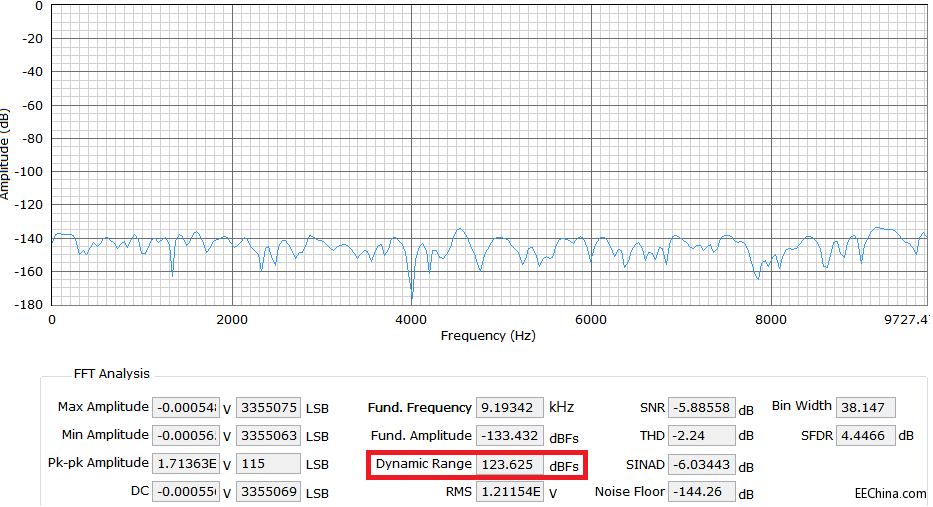Click the Fund. Amplitude value field
Image resolution: width=933 pixels, height=507 pixels.
[509, 436]
